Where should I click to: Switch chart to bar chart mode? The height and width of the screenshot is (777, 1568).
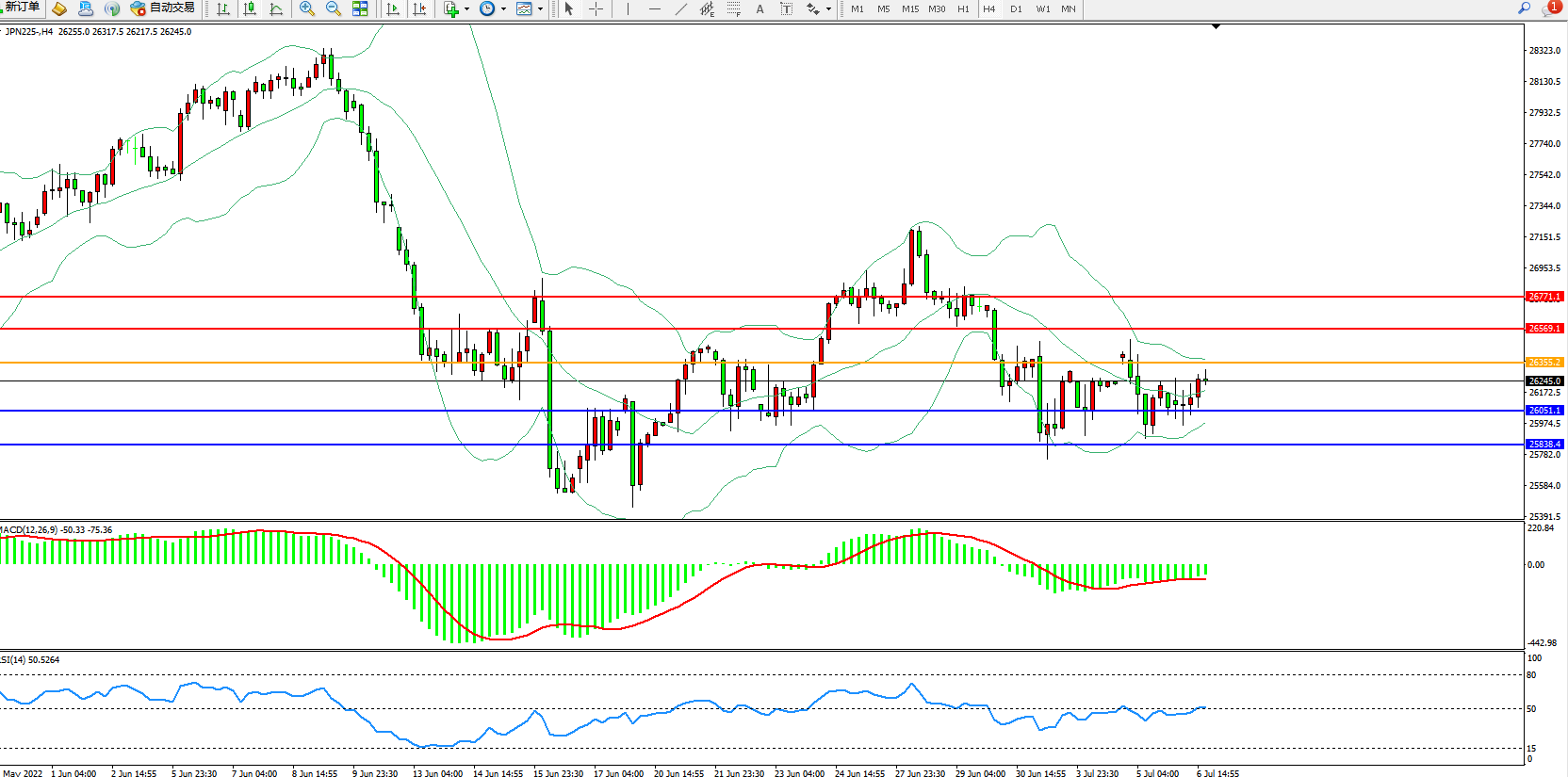[x=223, y=9]
